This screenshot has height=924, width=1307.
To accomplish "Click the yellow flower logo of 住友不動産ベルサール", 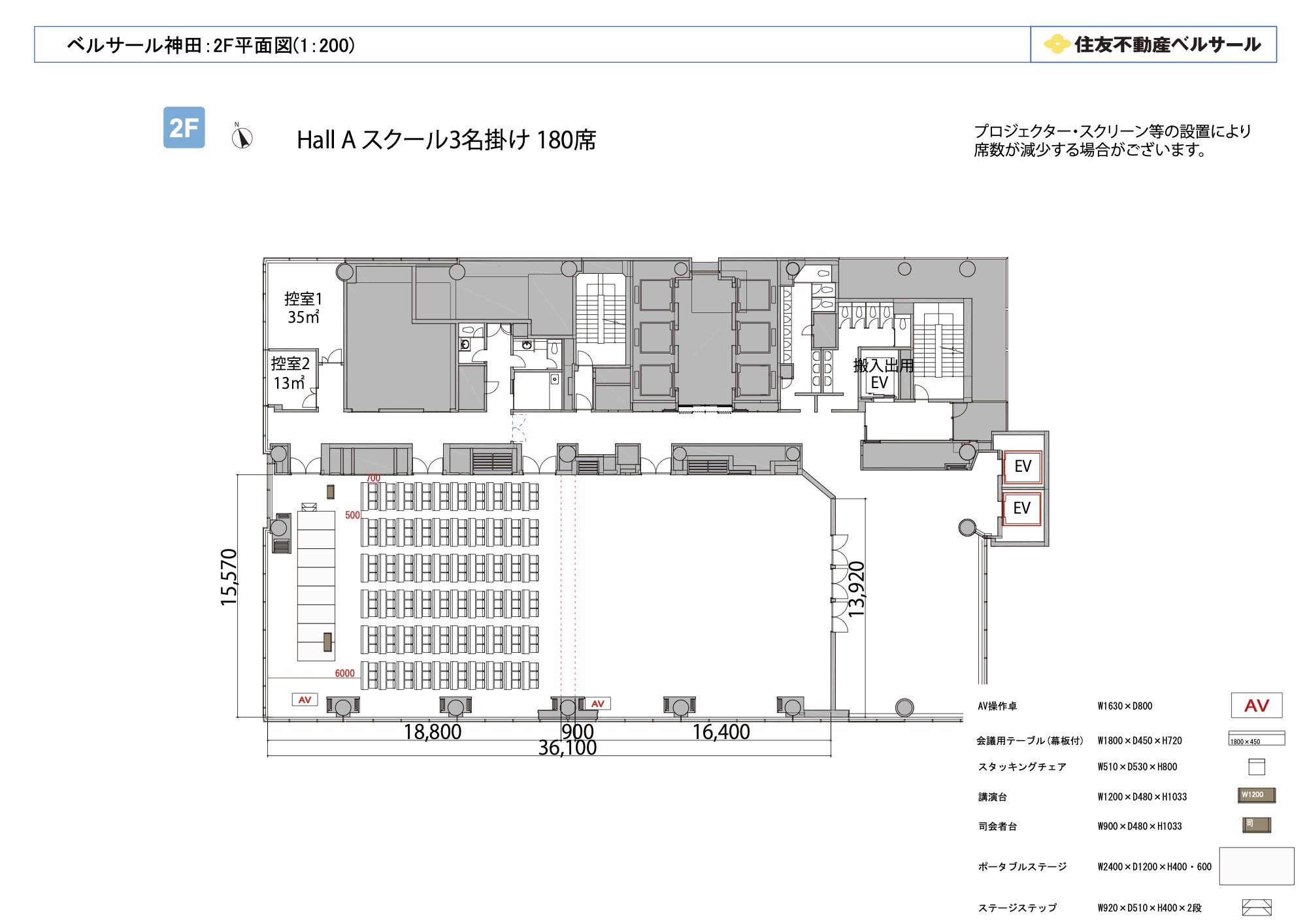I will coord(1056,44).
